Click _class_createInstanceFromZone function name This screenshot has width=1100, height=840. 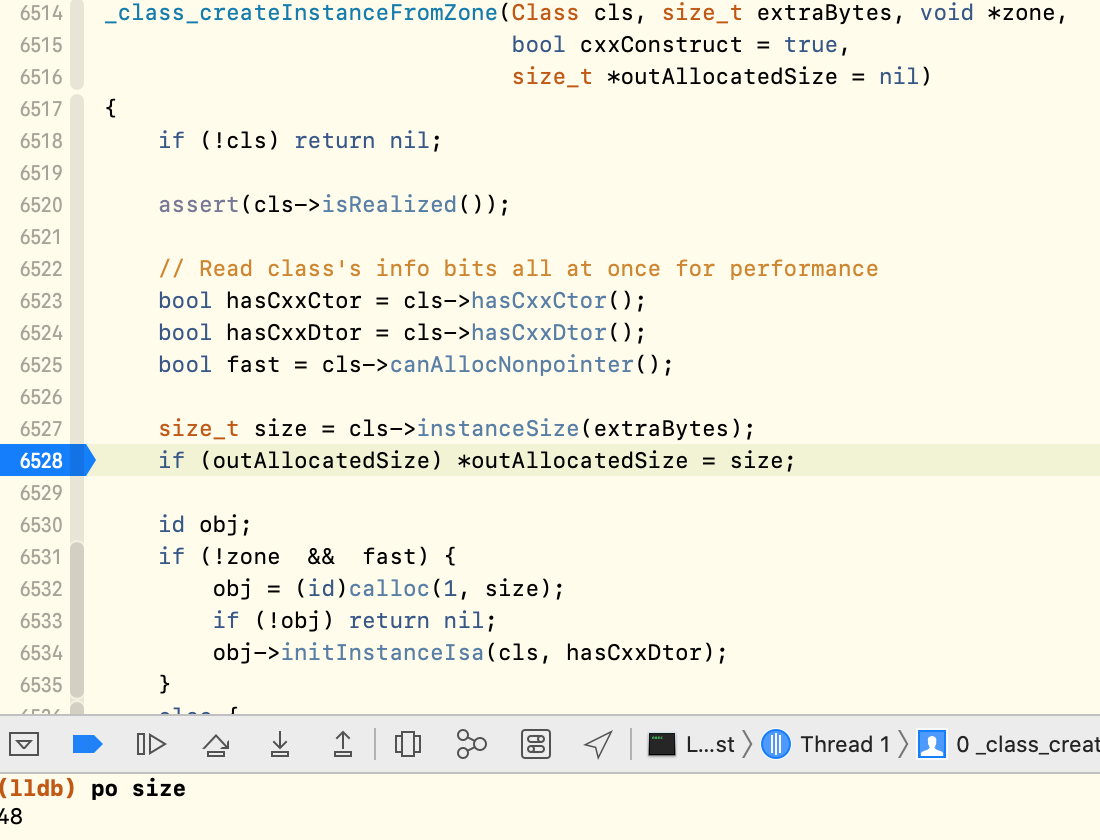point(302,13)
